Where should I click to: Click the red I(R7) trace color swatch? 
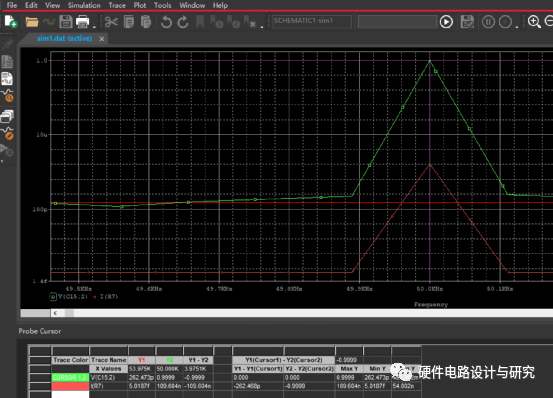coord(70,386)
